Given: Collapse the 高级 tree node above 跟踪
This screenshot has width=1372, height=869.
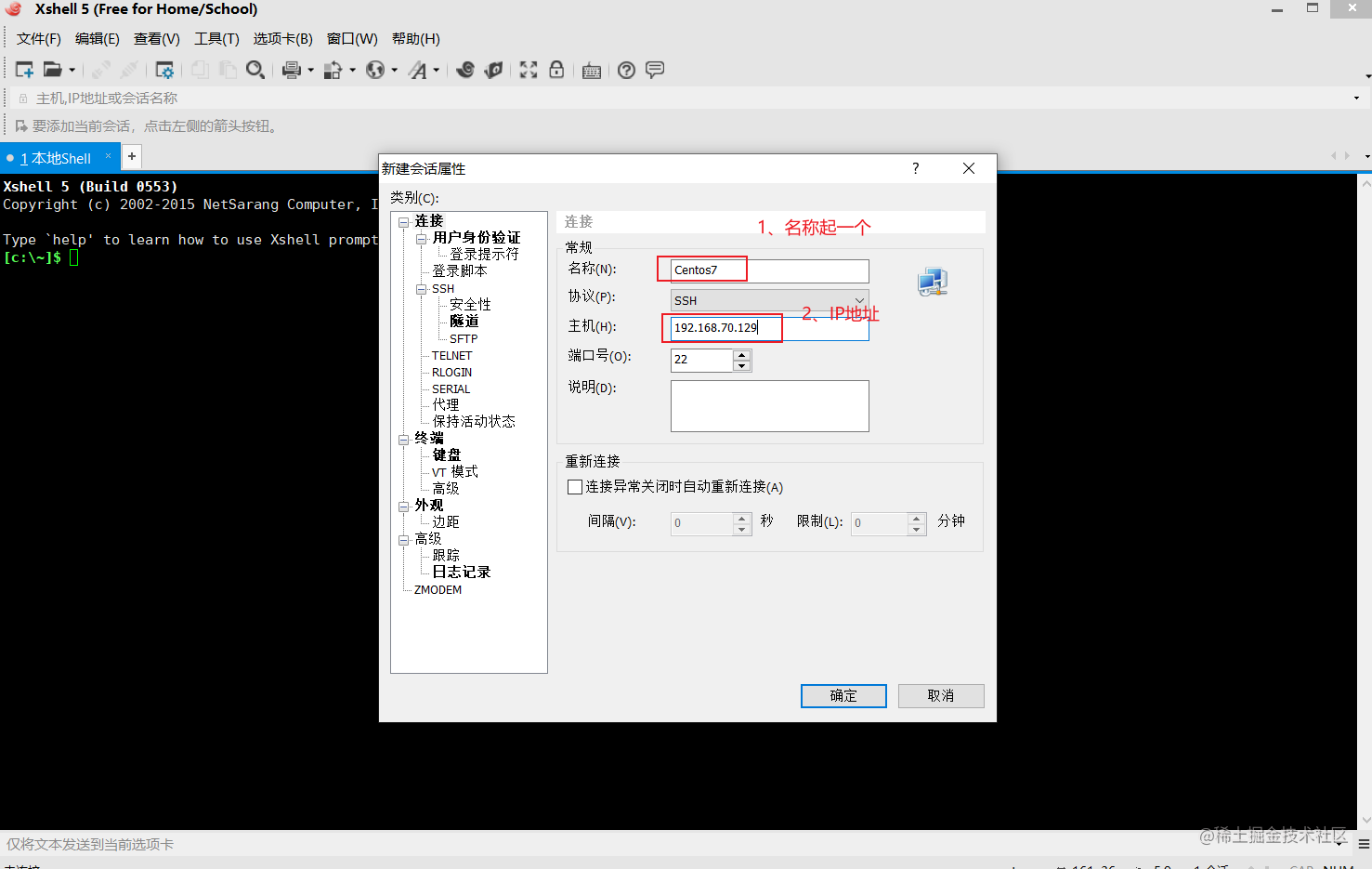Looking at the screenshot, I should click(404, 540).
